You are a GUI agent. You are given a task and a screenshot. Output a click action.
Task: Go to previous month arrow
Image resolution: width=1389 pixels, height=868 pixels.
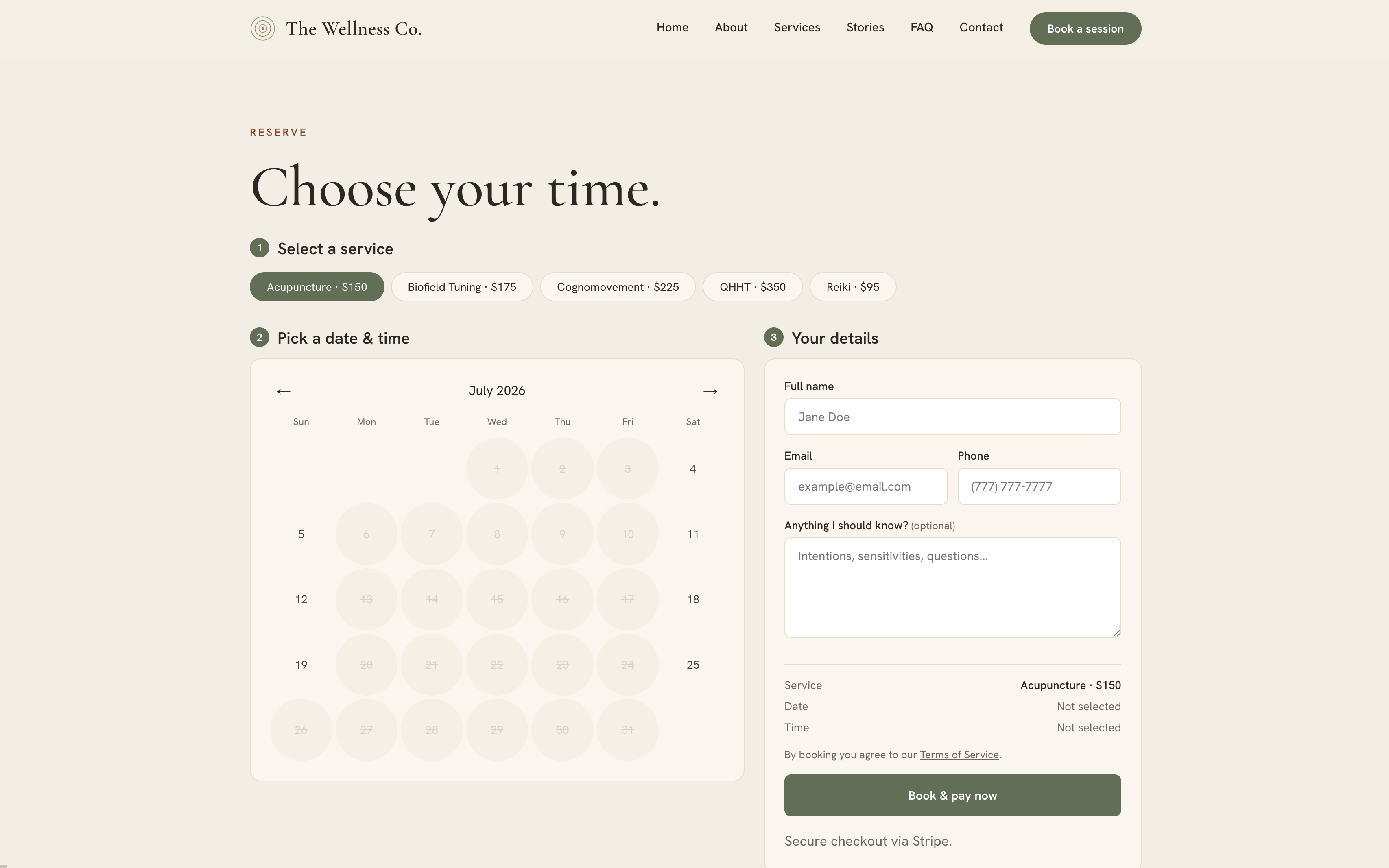pyautogui.click(x=284, y=392)
